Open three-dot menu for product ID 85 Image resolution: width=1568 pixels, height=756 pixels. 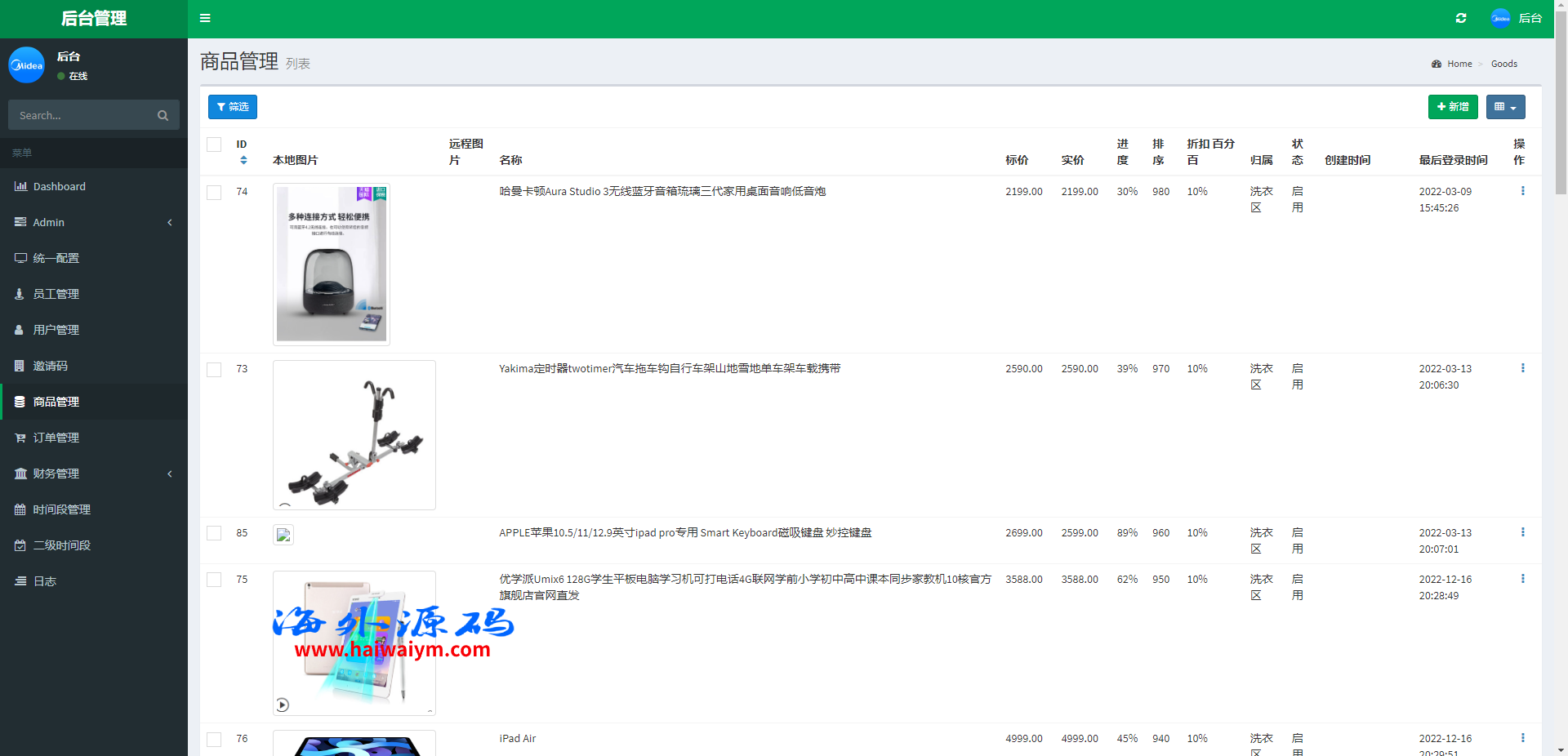1522,532
